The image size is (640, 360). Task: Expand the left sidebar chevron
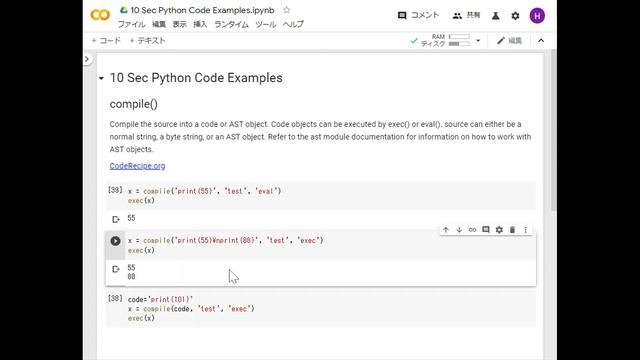tap(87, 59)
